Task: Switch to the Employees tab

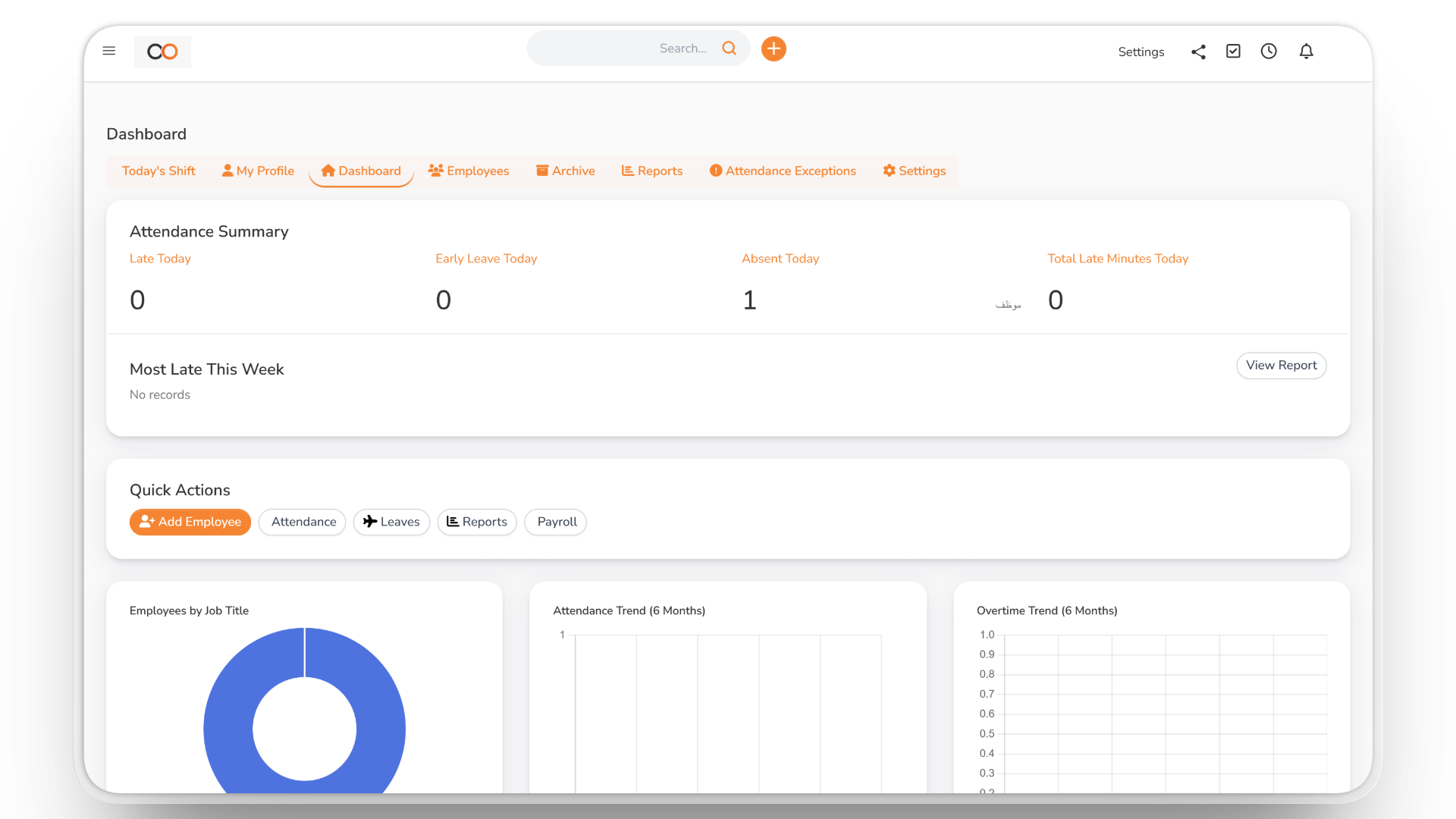Action: tap(469, 171)
